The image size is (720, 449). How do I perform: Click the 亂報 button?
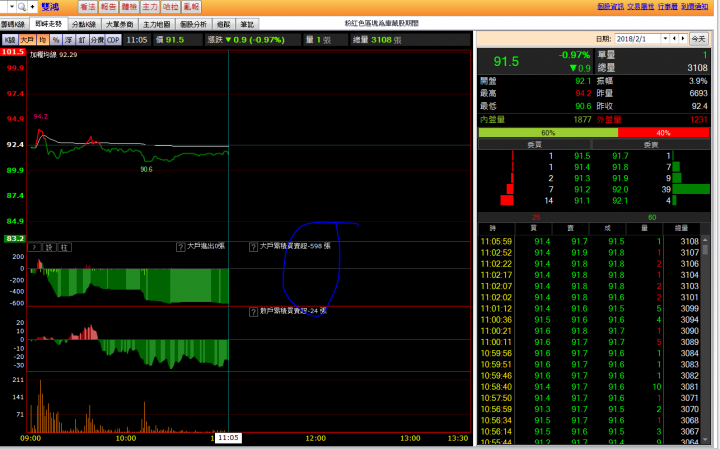point(191,7)
